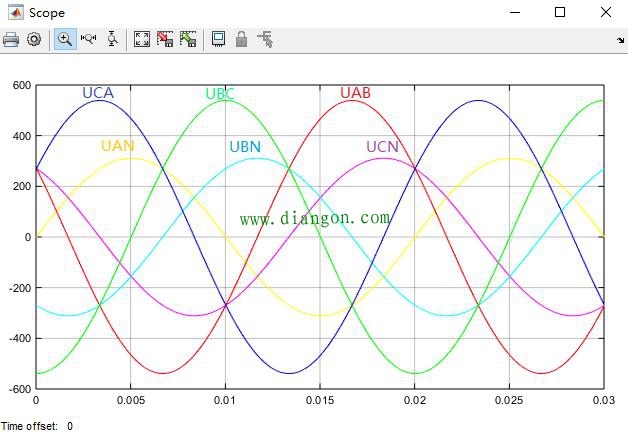This screenshot has height=437, width=628.
Task: Toggle the Floating scope icon
Action: point(218,40)
